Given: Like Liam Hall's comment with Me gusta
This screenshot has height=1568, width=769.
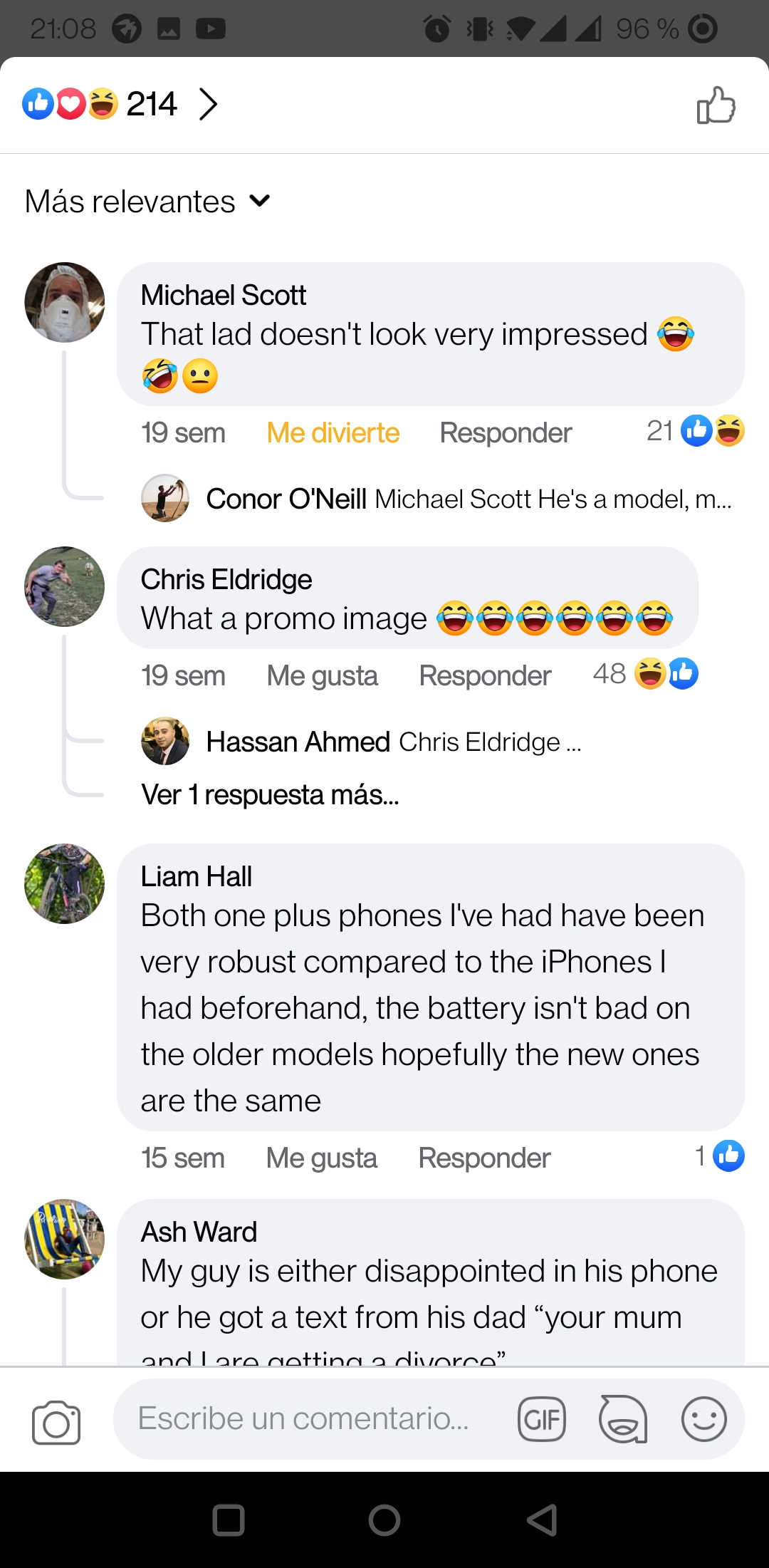Looking at the screenshot, I should (321, 1158).
